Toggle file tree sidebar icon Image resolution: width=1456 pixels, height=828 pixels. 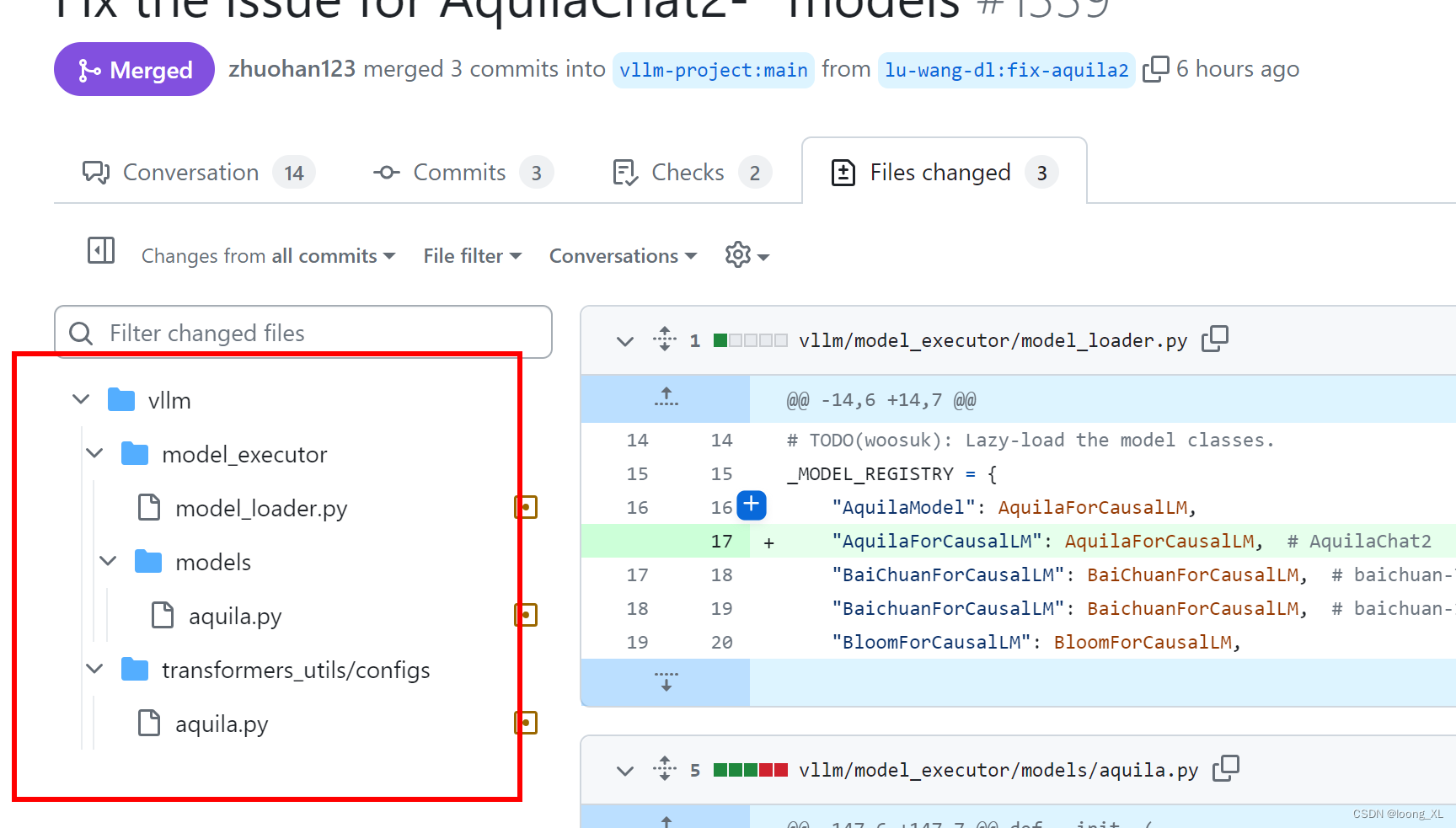tap(101, 250)
